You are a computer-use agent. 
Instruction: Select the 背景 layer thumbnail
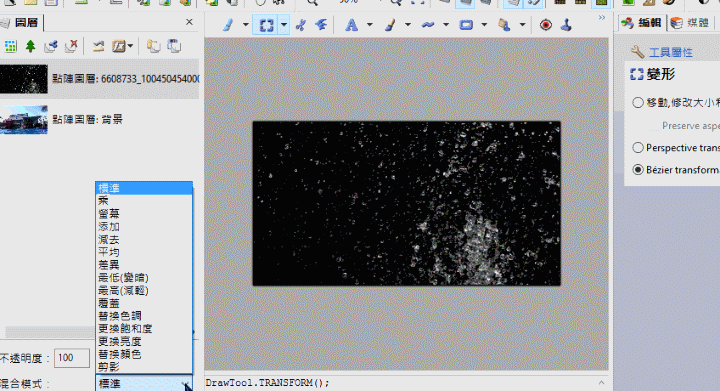point(24,119)
